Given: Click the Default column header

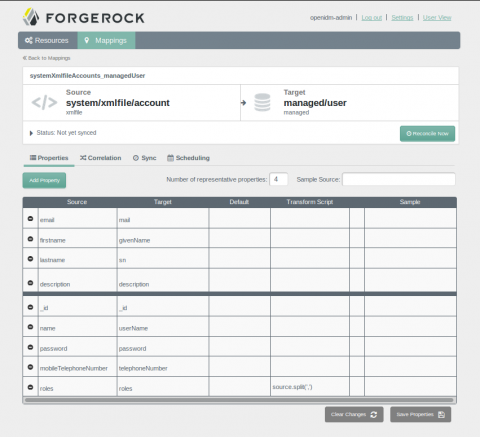Looking at the screenshot, I should tap(239, 202).
